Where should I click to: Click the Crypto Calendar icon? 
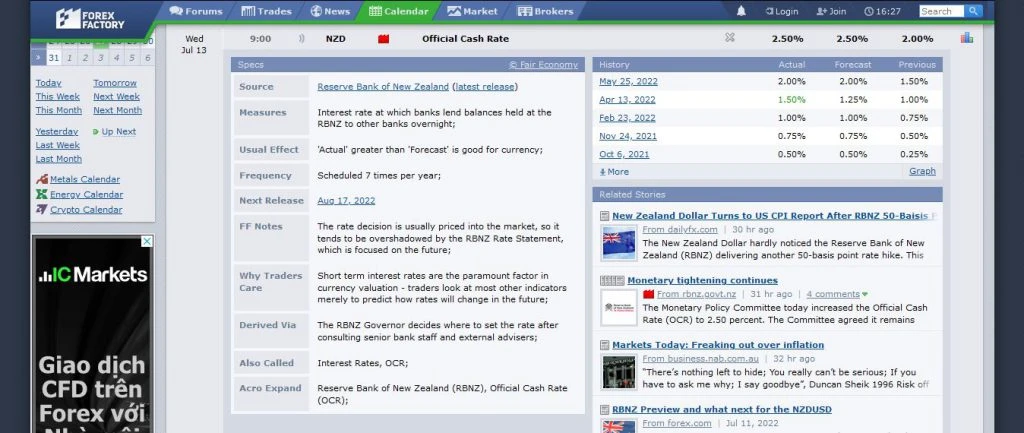tap(42, 209)
